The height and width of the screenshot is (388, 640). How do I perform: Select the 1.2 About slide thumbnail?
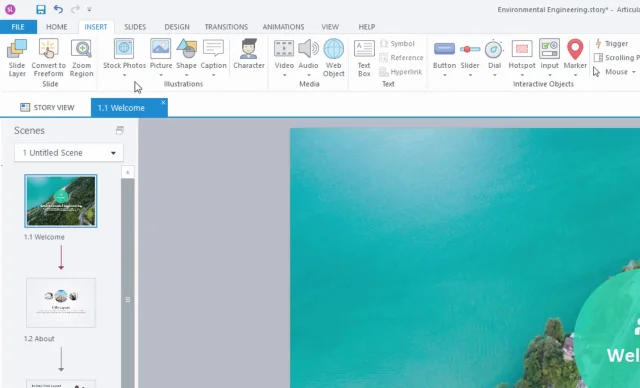click(x=61, y=303)
